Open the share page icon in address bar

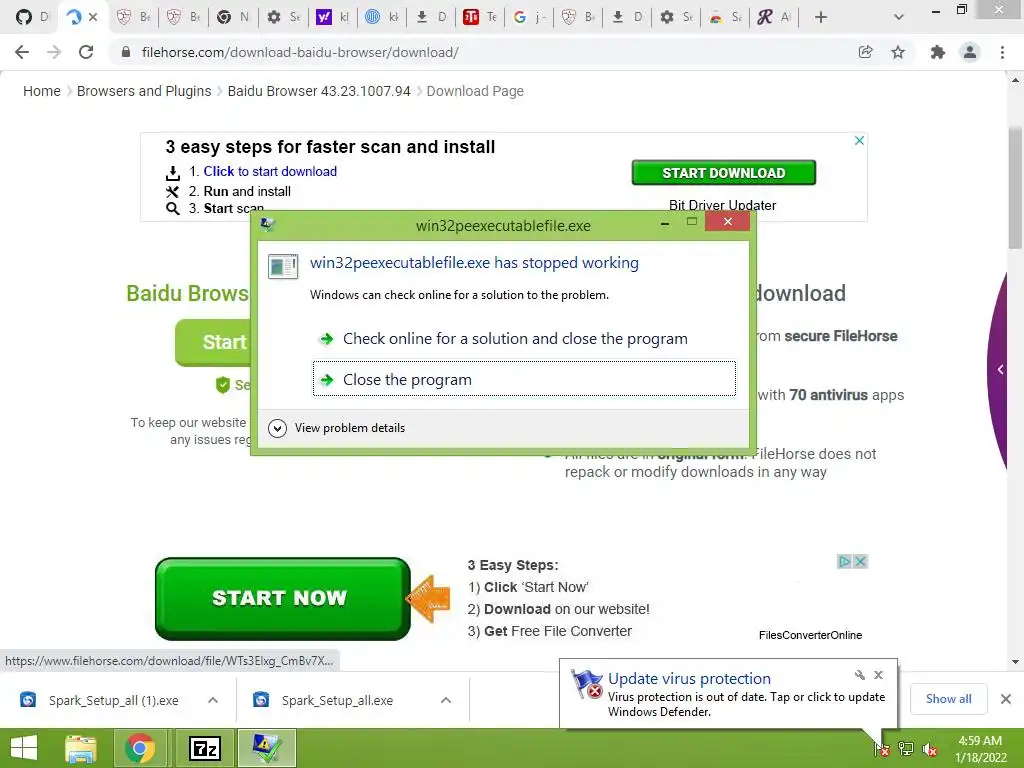[865, 52]
